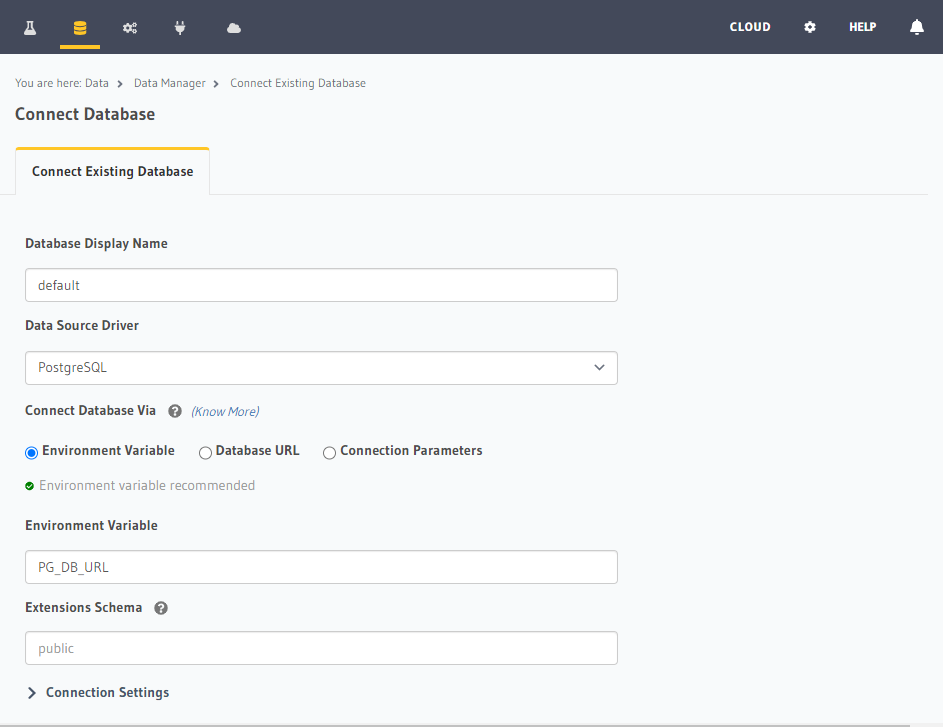Click the HELP menu item
This screenshot has width=943, height=727.
(862, 27)
